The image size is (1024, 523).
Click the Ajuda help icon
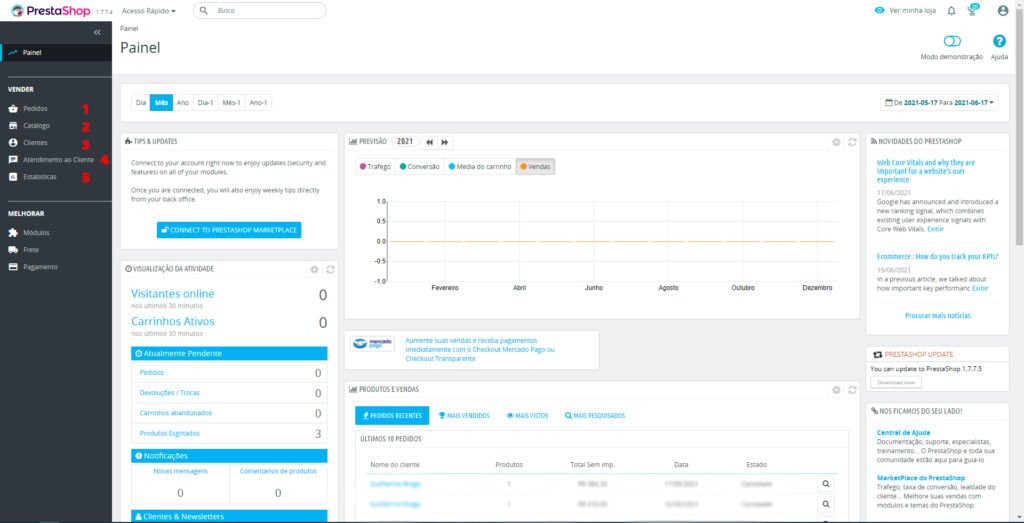998,42
